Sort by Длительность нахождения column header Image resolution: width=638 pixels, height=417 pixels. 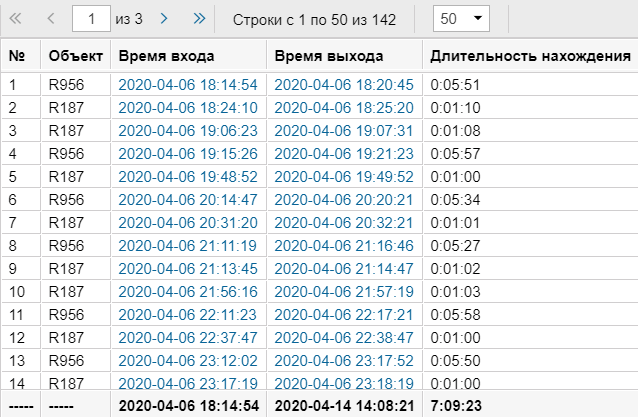529,55
